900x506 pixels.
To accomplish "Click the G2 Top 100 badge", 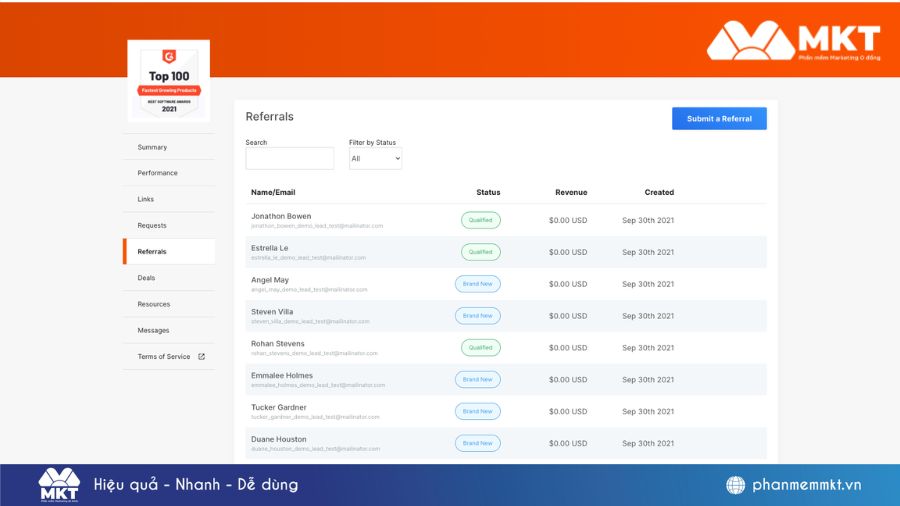I will (x=169, y=81).
